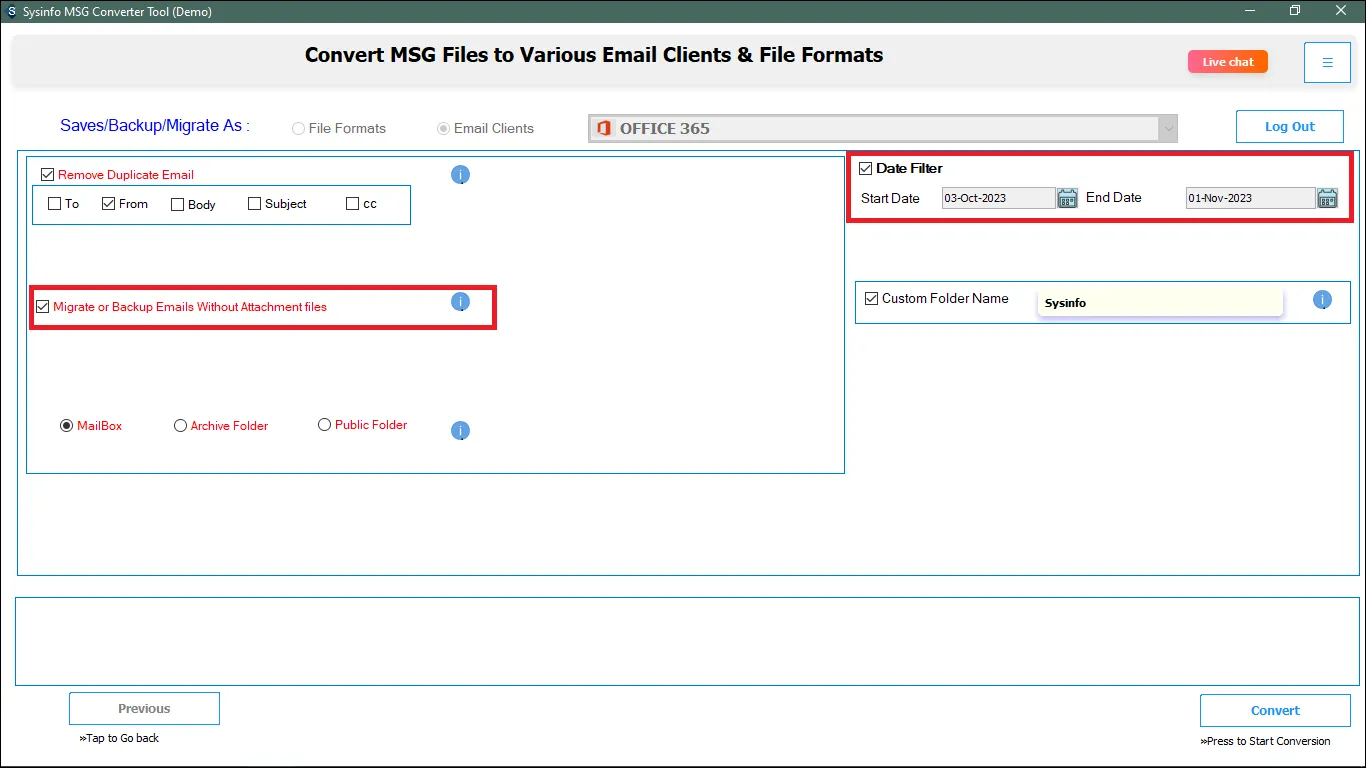Viewport: 1366px width, 768px height.
Task: Click the Convert MSG Files heading
Action: 594,55
